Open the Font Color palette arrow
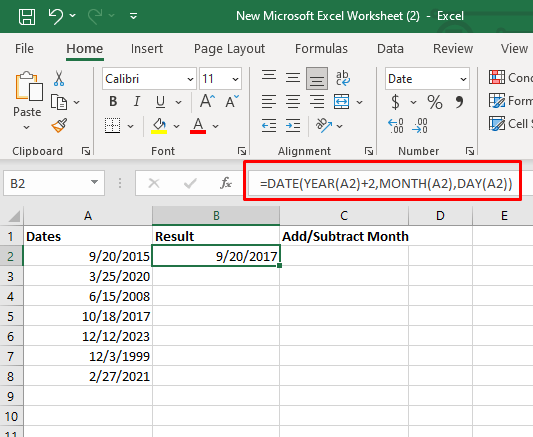This screenshot has height=437, width=533. coord(216,126)
